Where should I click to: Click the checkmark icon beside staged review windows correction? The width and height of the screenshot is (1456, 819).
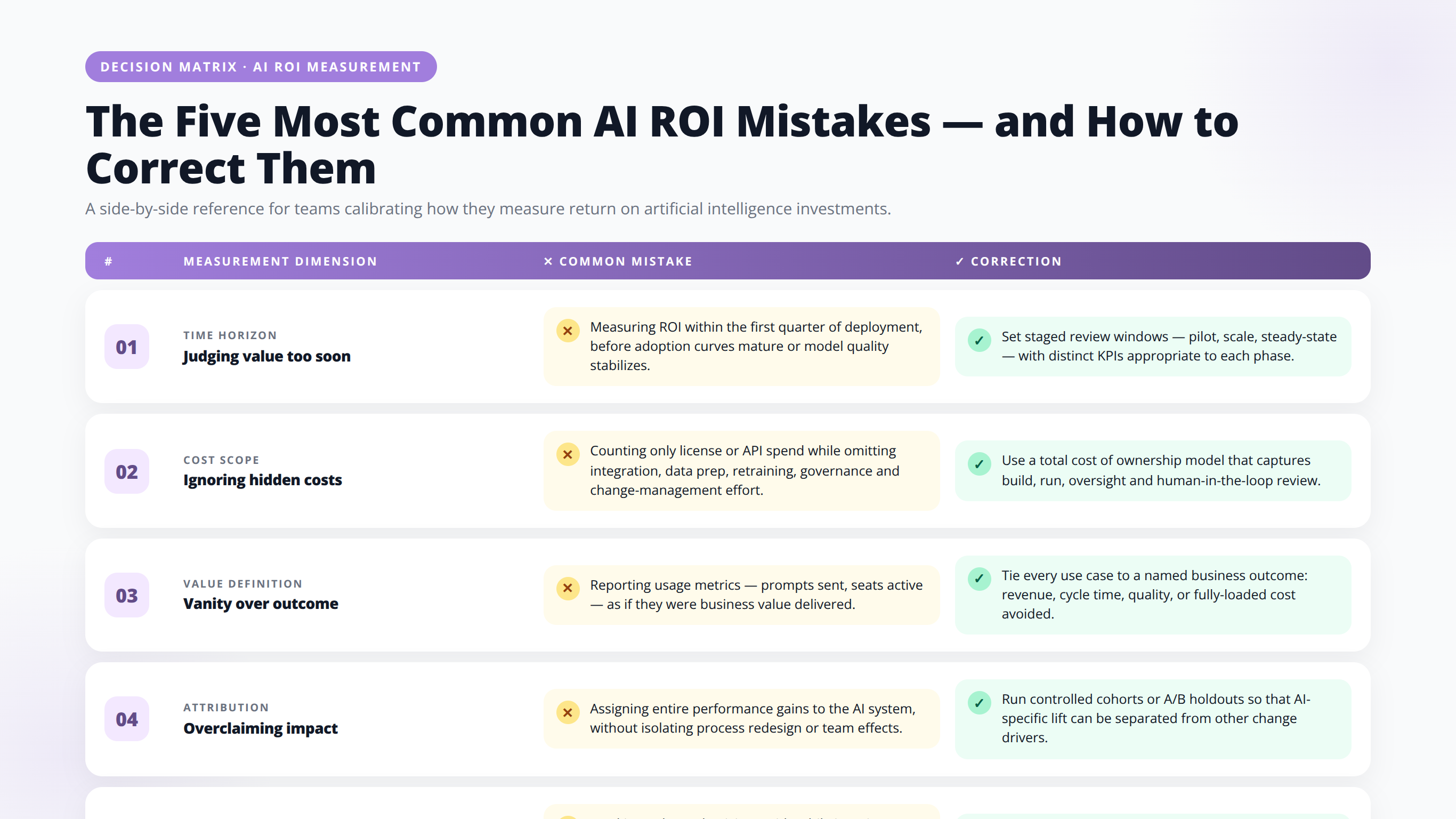coord(979,341)
